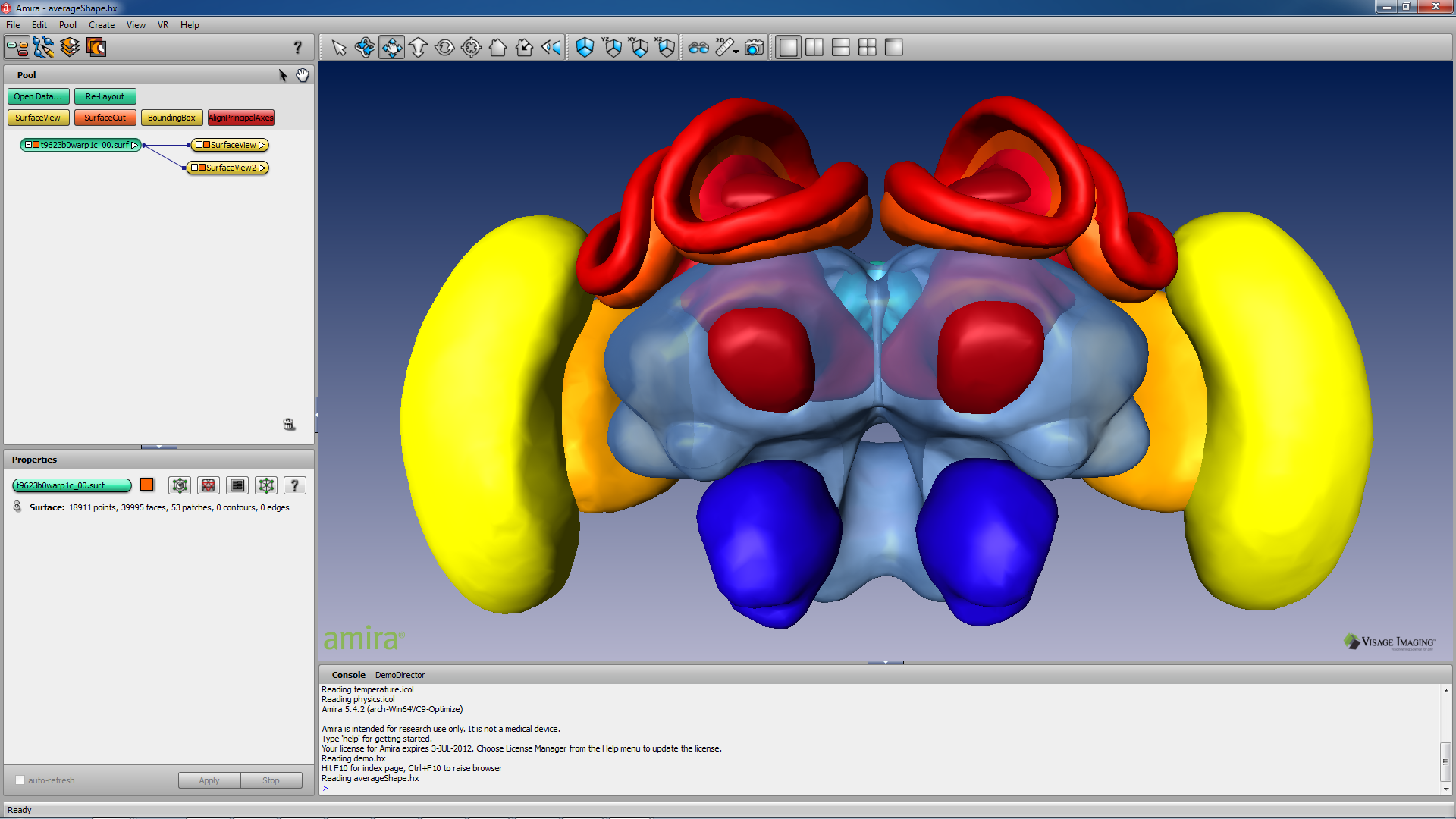
Task: Open the File menu
Action: [x=14, y=24]
